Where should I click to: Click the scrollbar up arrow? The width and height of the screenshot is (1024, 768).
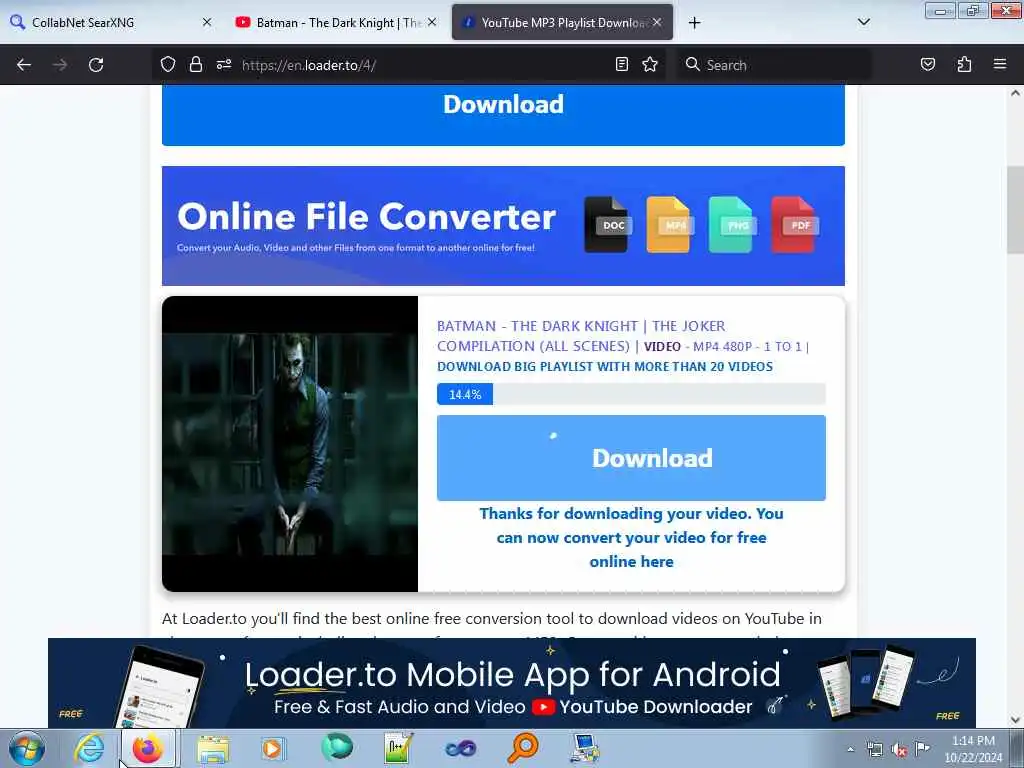tap(1015, 93)
